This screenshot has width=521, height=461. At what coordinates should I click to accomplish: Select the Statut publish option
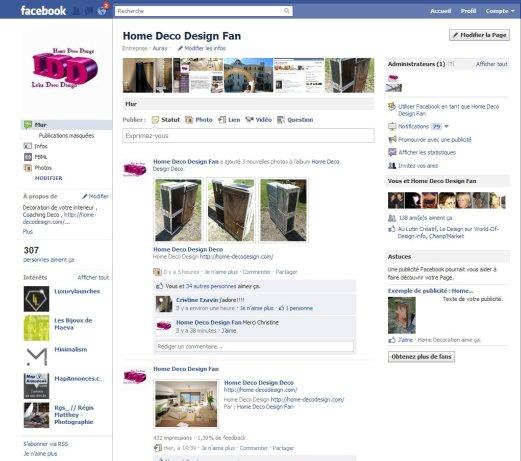pos(166,120)
